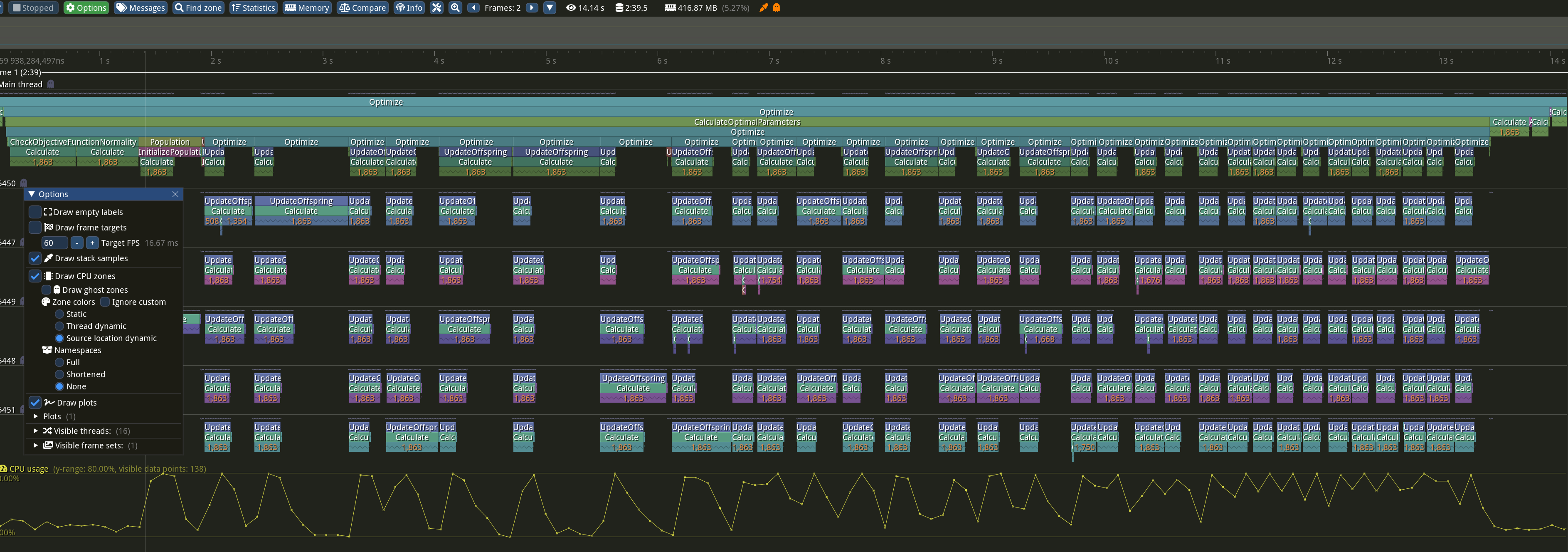Open the Memory window
This screenshot has height=552, width=1568.
pos(307,8)
